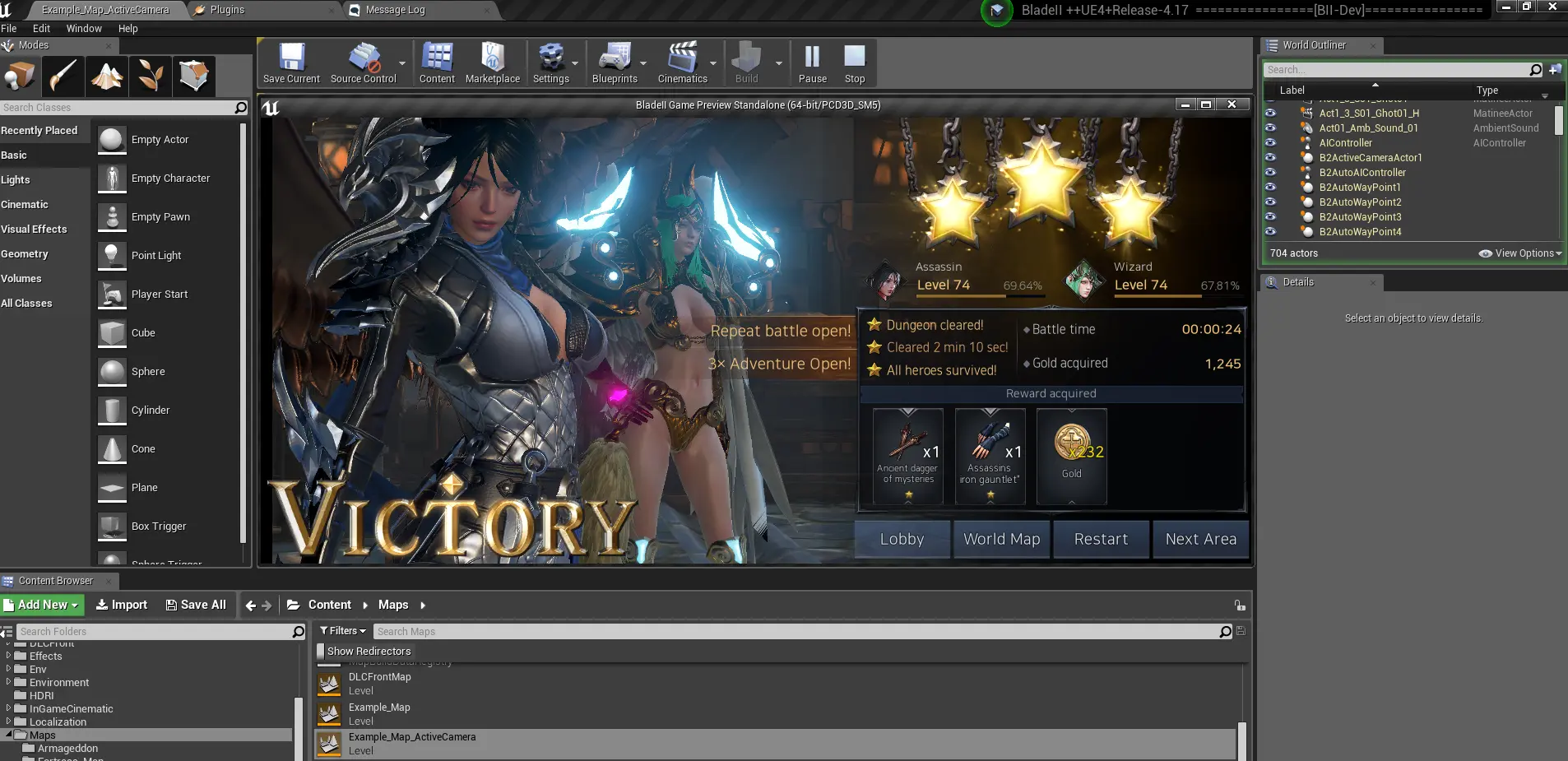1568x761 pixels.
Task: Open the Cinematics toolbar icon
Action: [682, 63]
